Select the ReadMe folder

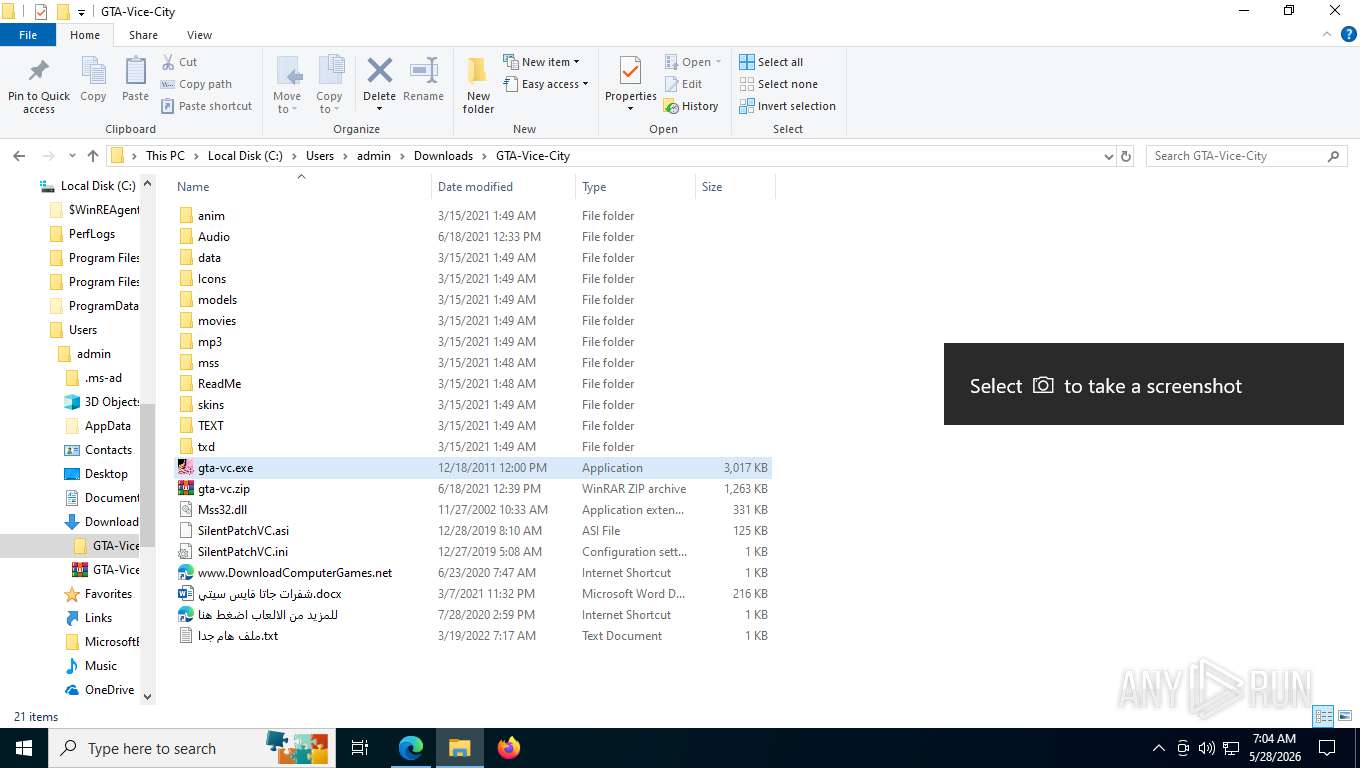(x=473, y=384)
